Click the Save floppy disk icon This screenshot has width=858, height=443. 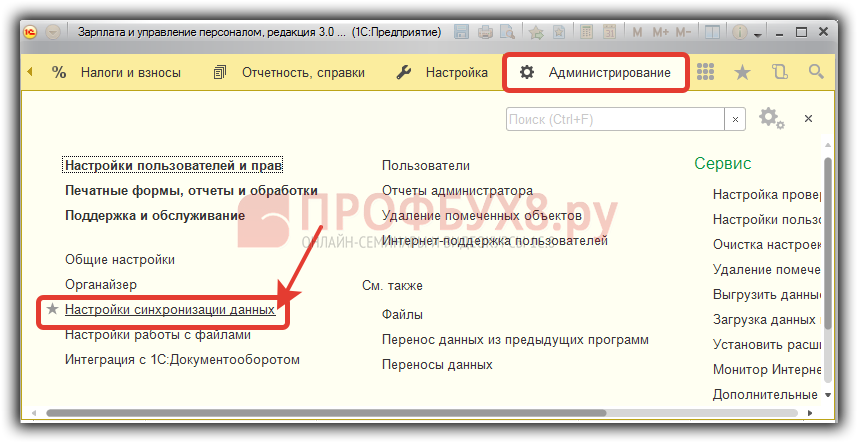point(461,32)
